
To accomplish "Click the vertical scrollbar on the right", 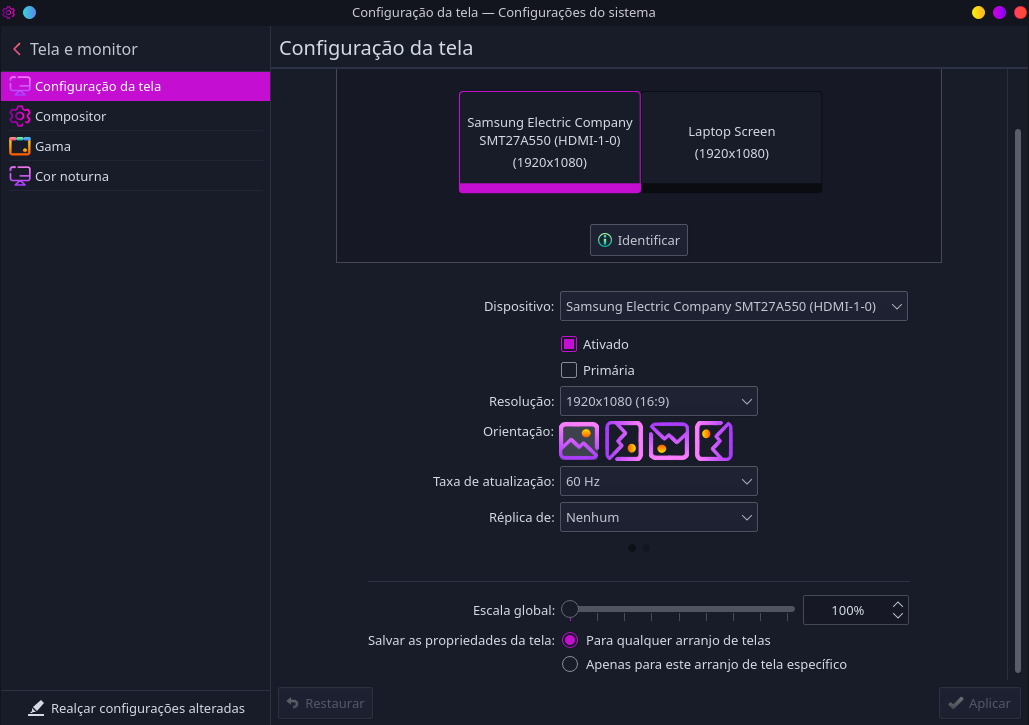I will point(1018,401).
